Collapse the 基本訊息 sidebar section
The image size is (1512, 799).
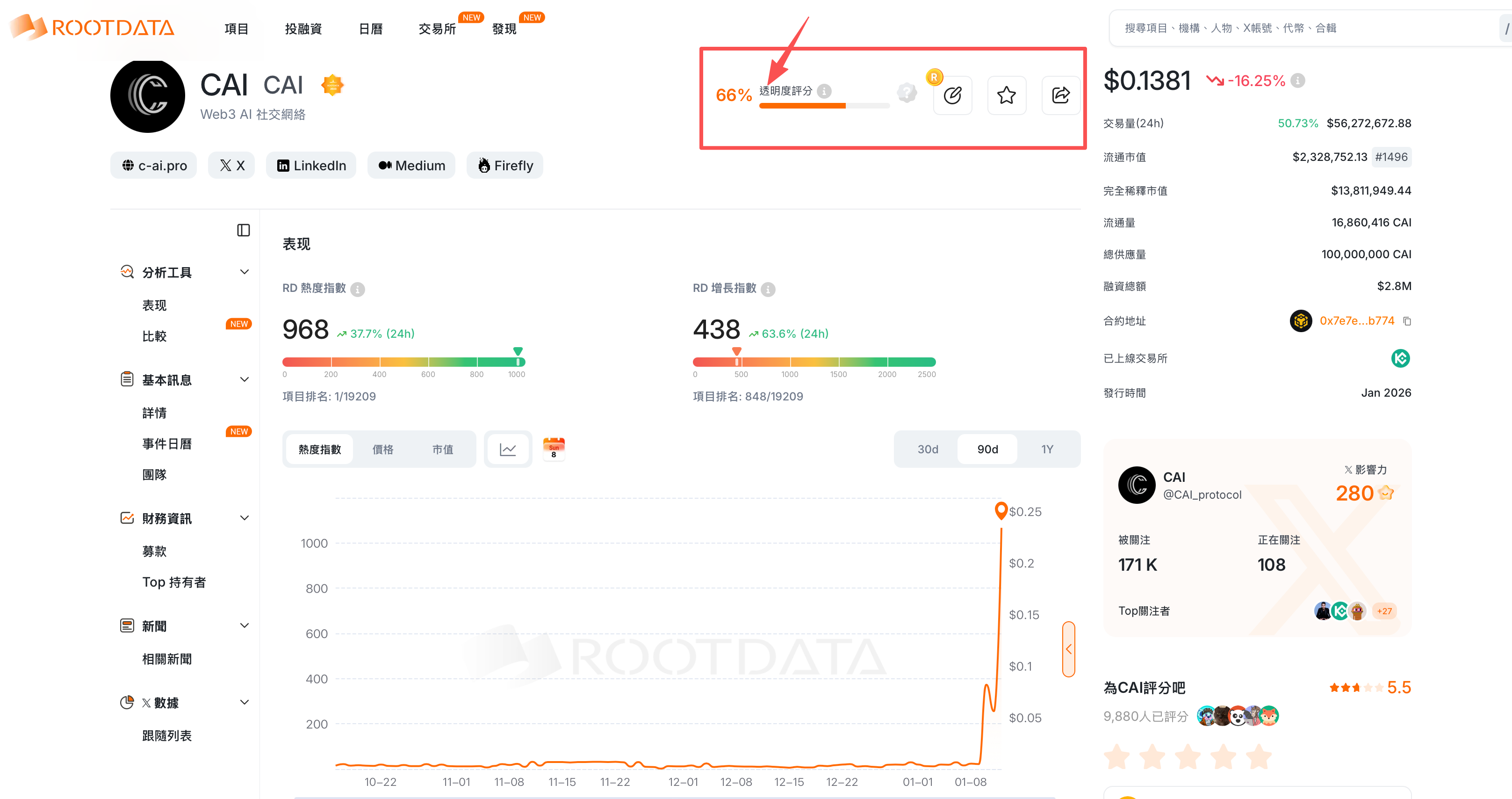pyautogui.click(x=244, y=379)
